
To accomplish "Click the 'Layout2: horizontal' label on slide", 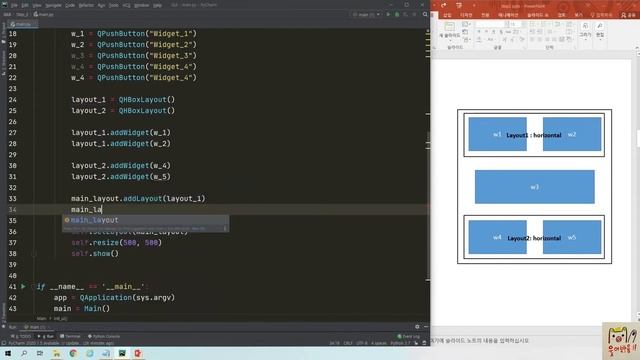I will click(x=534, y=238).
